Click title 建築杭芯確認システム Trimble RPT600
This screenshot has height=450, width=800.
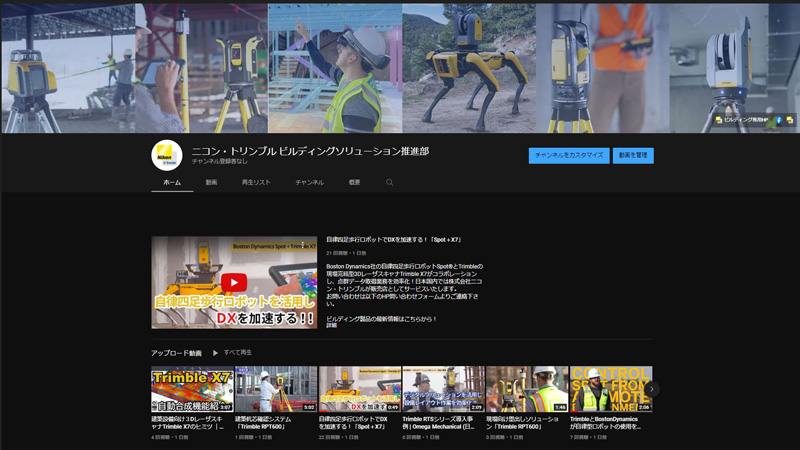tap(263, 422)
